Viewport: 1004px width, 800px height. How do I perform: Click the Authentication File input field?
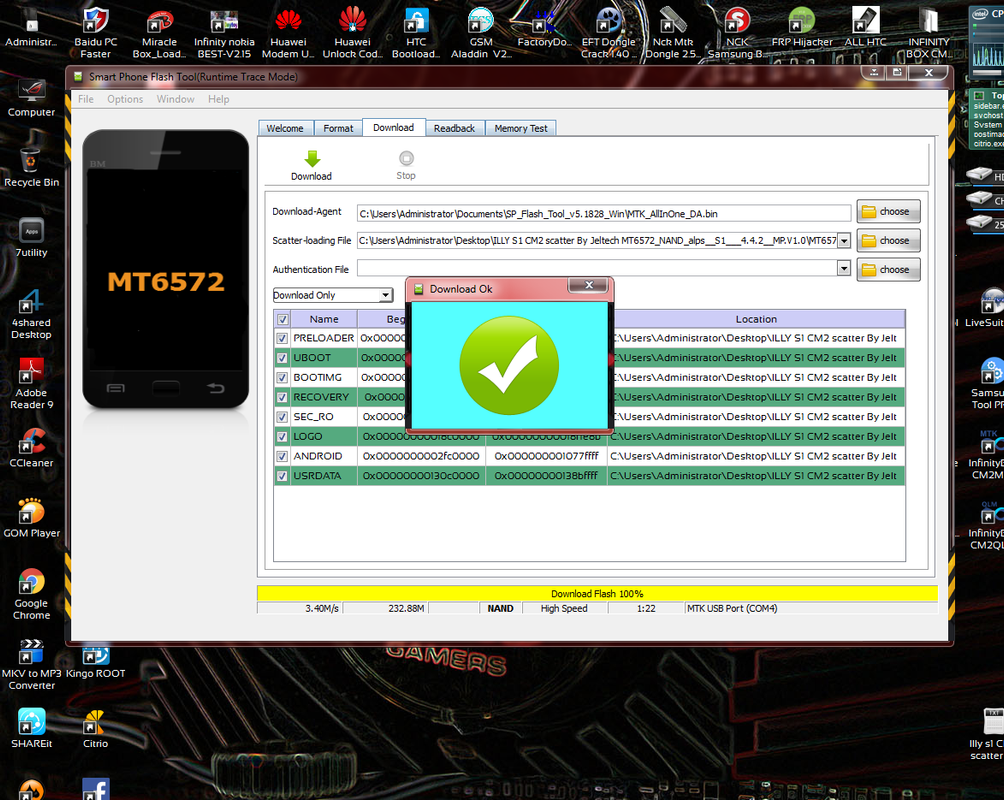[x=597, y=268]
